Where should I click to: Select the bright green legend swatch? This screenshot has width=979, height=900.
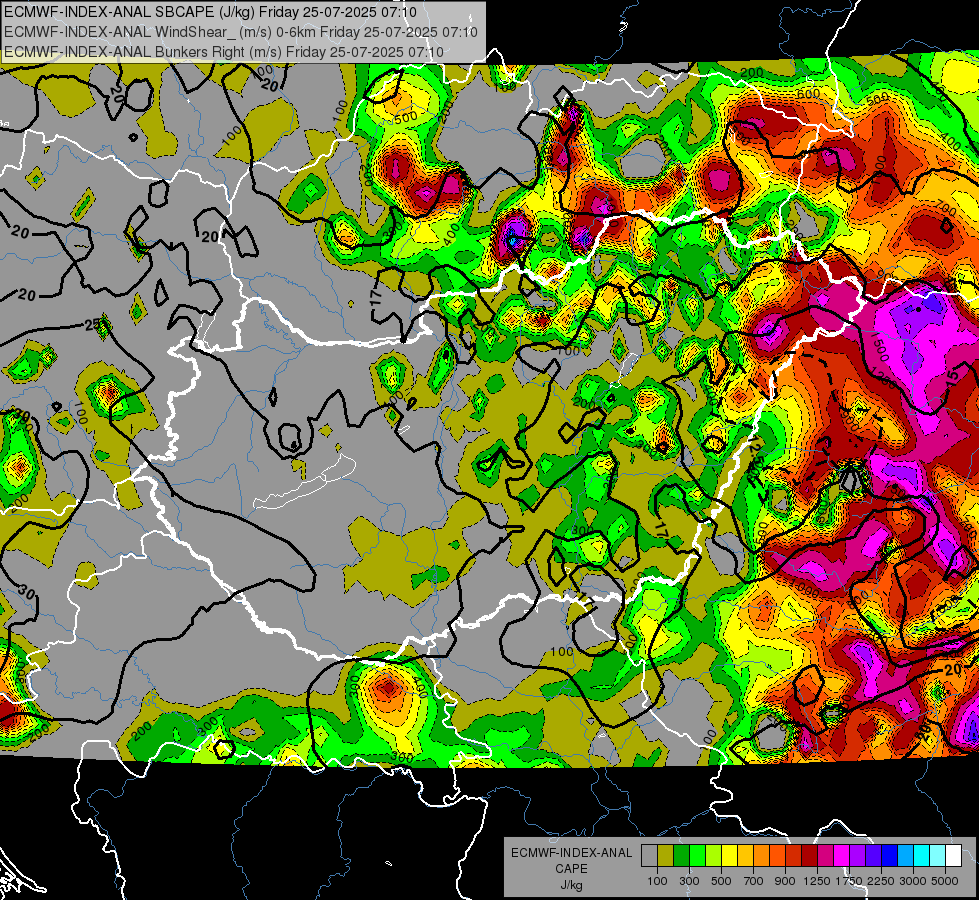click(697, 856)
